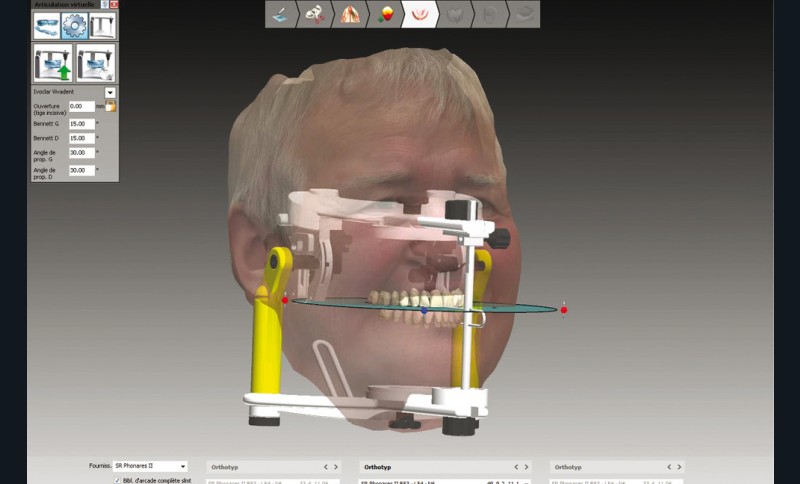Click next arrow on right Orthotyp panel
The height and width of the screenshot is (484, 800).
[680, 467]
